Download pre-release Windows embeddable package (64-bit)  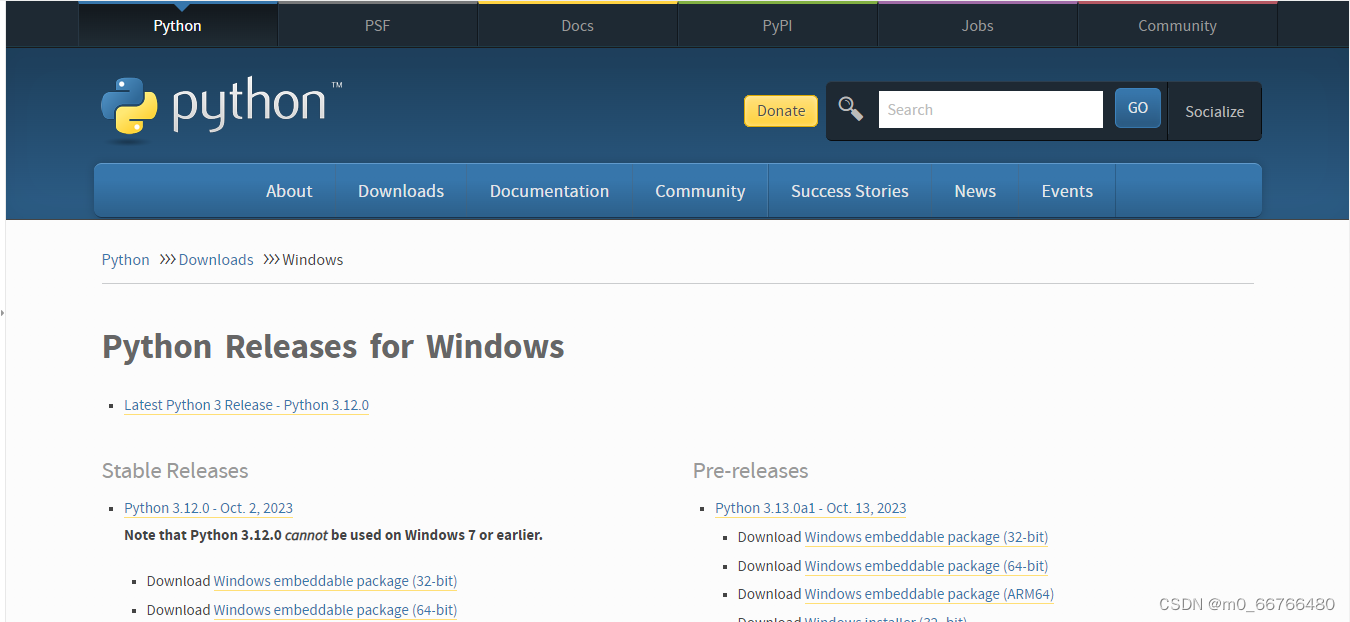point(926,566)
